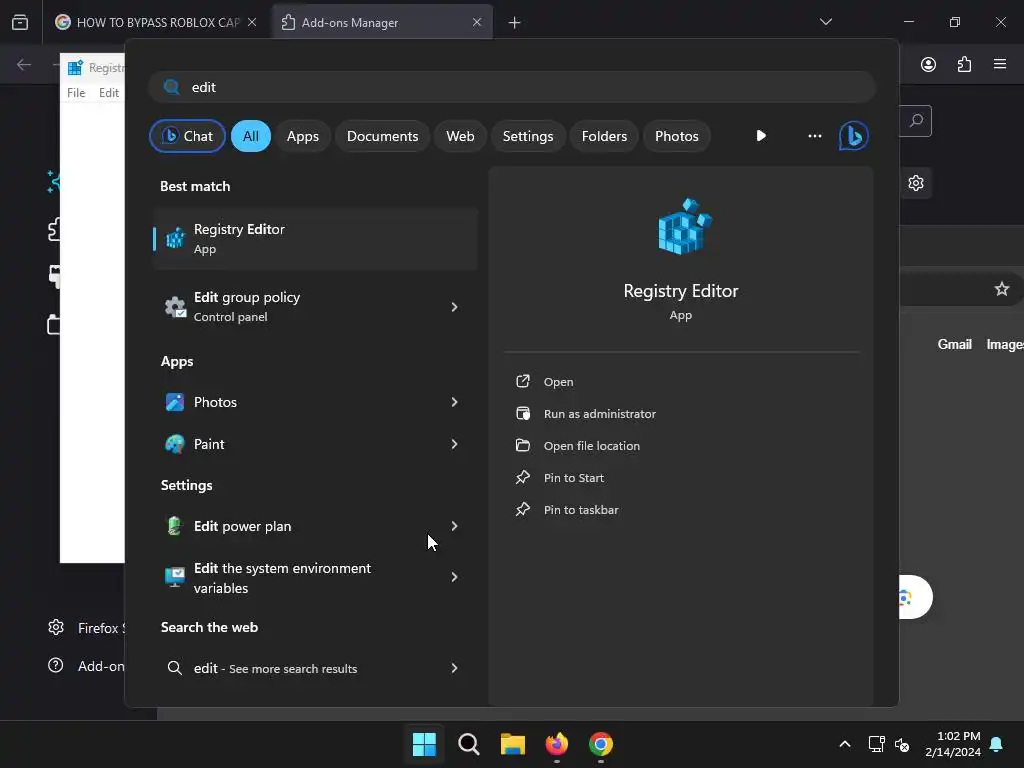Open Firefox View icon at top left

(x=20, y=23)
